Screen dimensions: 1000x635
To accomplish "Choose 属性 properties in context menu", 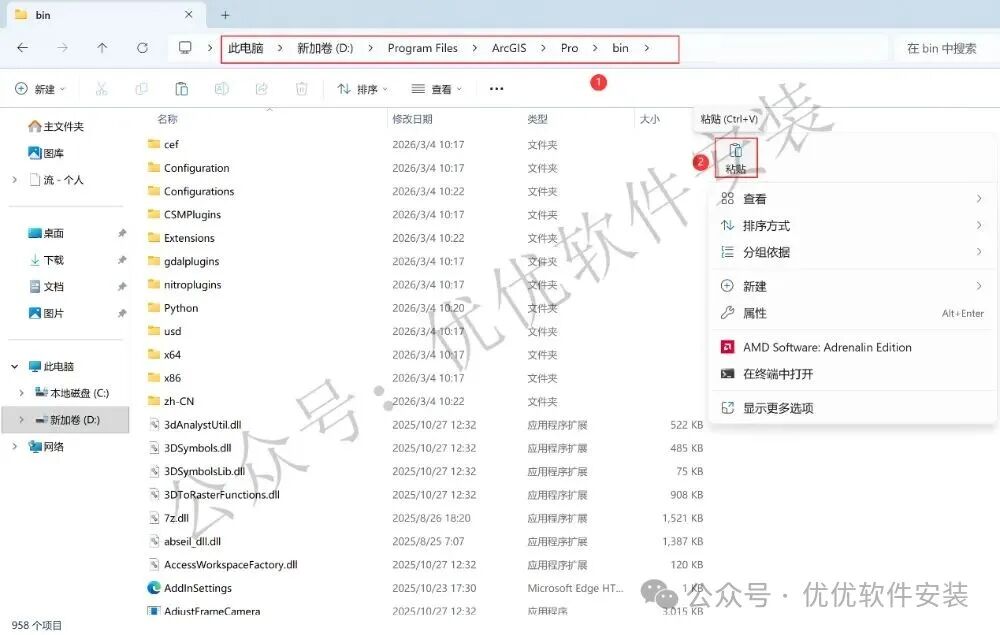I will [852, 313].
